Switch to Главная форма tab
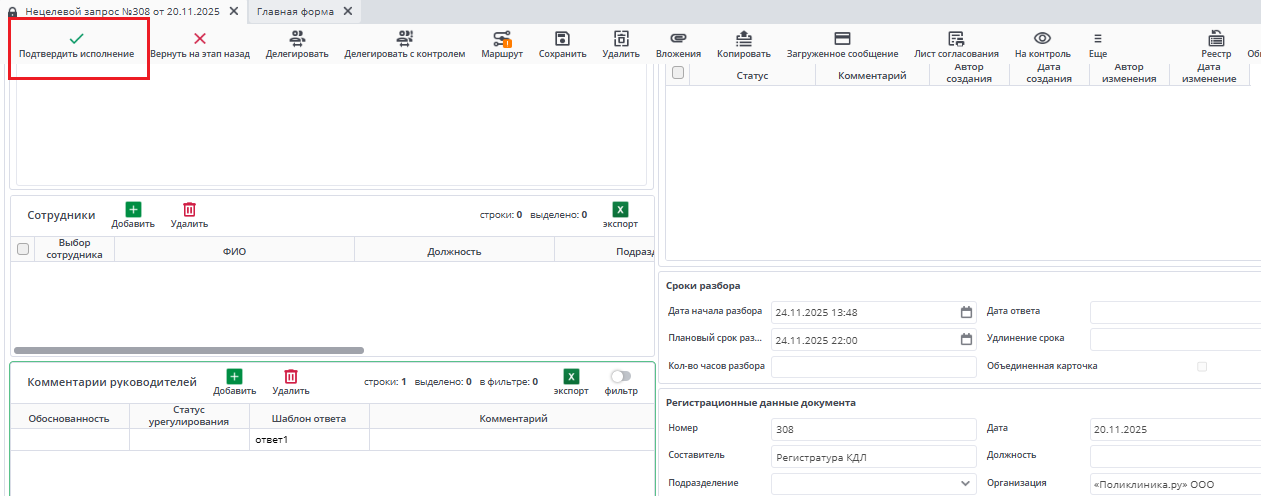This screenshot has width=1261, height=496. (295, 11)
